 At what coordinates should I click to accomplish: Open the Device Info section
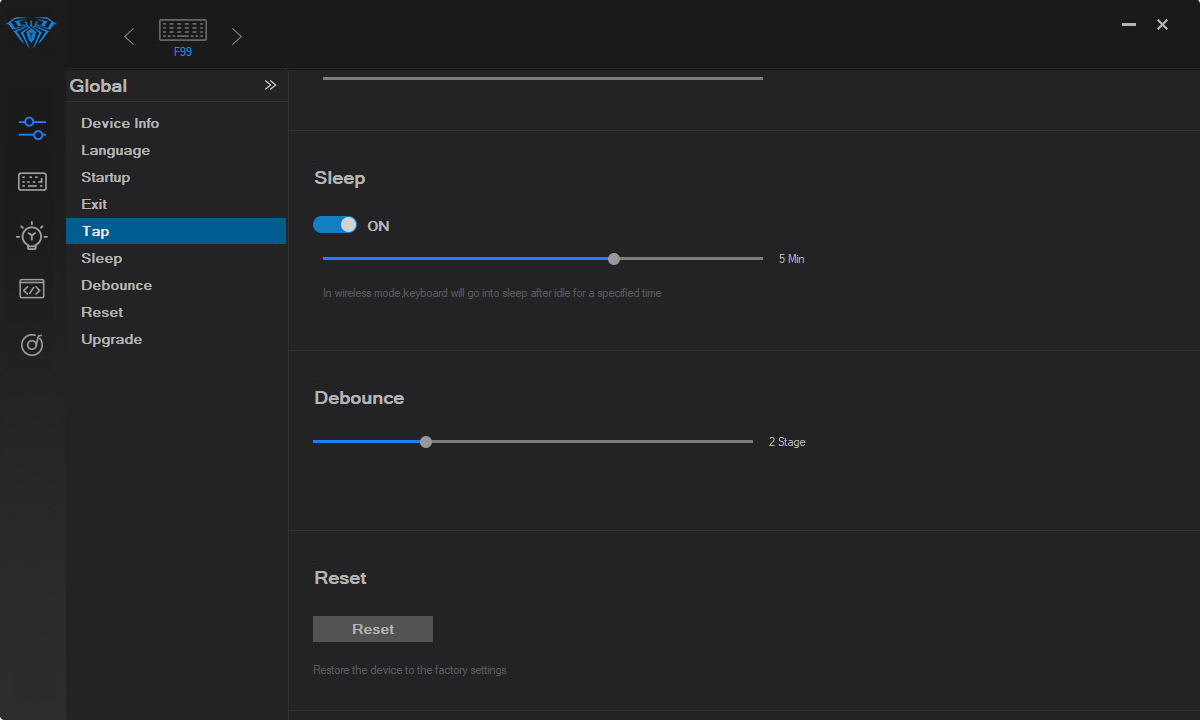tap(120, 123)
